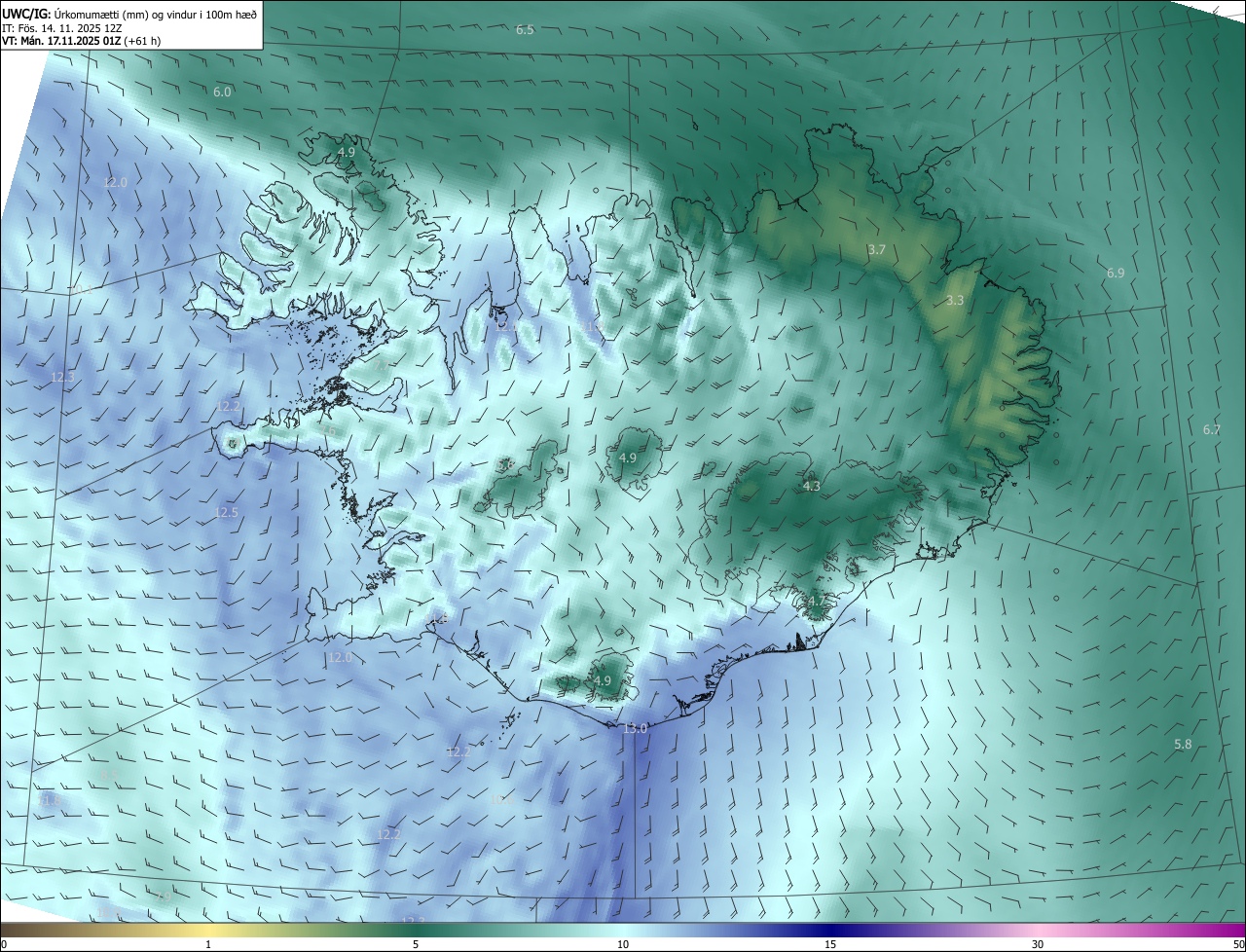Click the 5 tick on the colour scale
The height and width of the screenshot is (952, 1246).
point(416,945)
